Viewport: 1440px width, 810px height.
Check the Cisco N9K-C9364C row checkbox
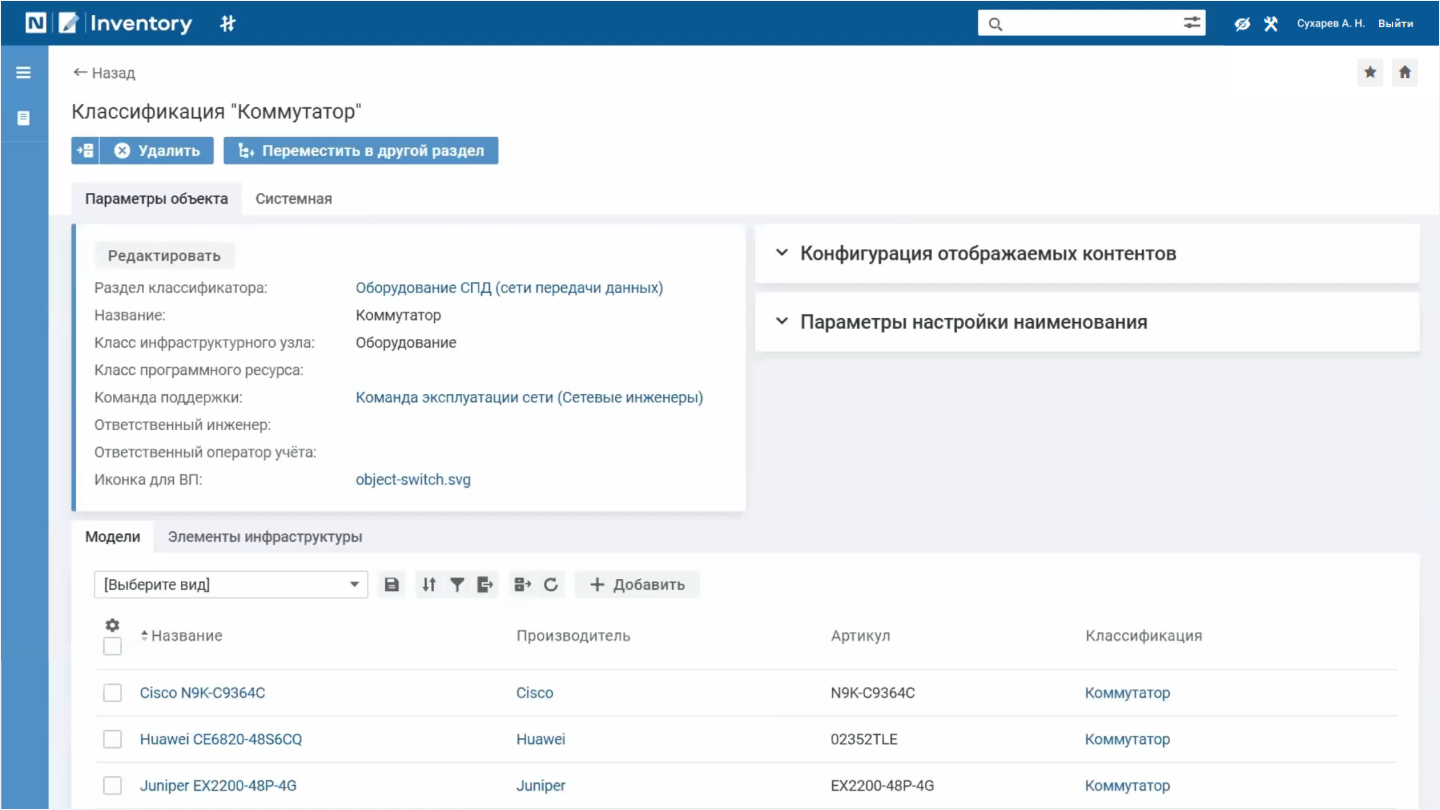pyautogui.click(x=113, y=693)
